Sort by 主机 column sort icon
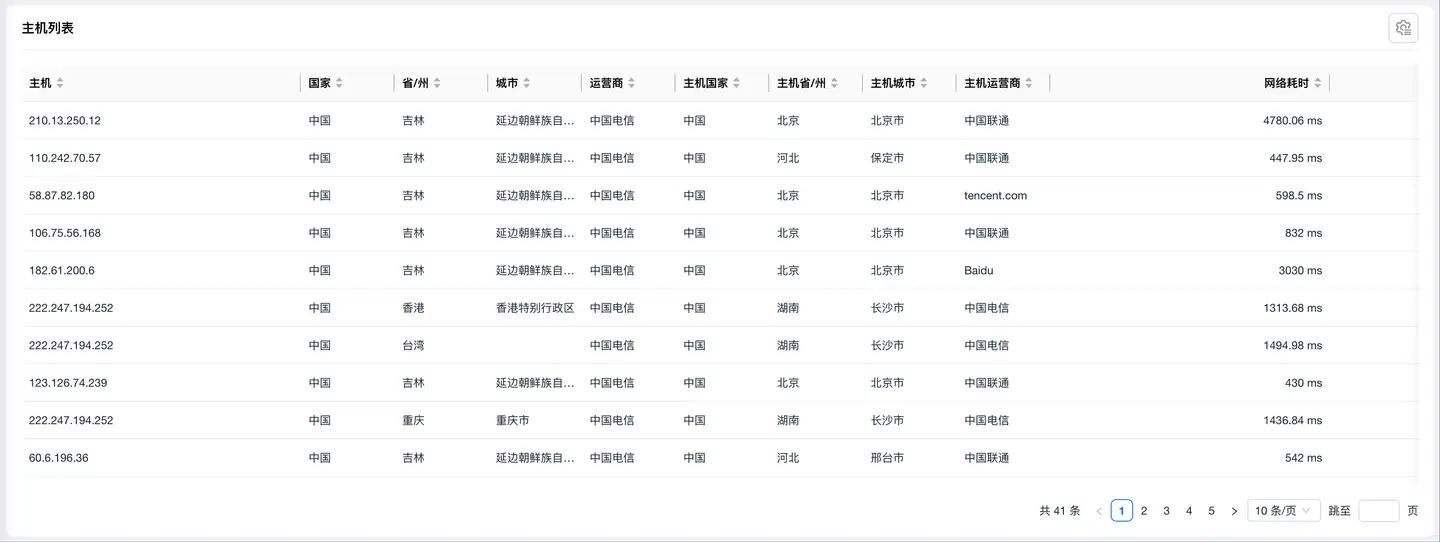The width and height of the screenshot is (1440, 542). [60, 83]
